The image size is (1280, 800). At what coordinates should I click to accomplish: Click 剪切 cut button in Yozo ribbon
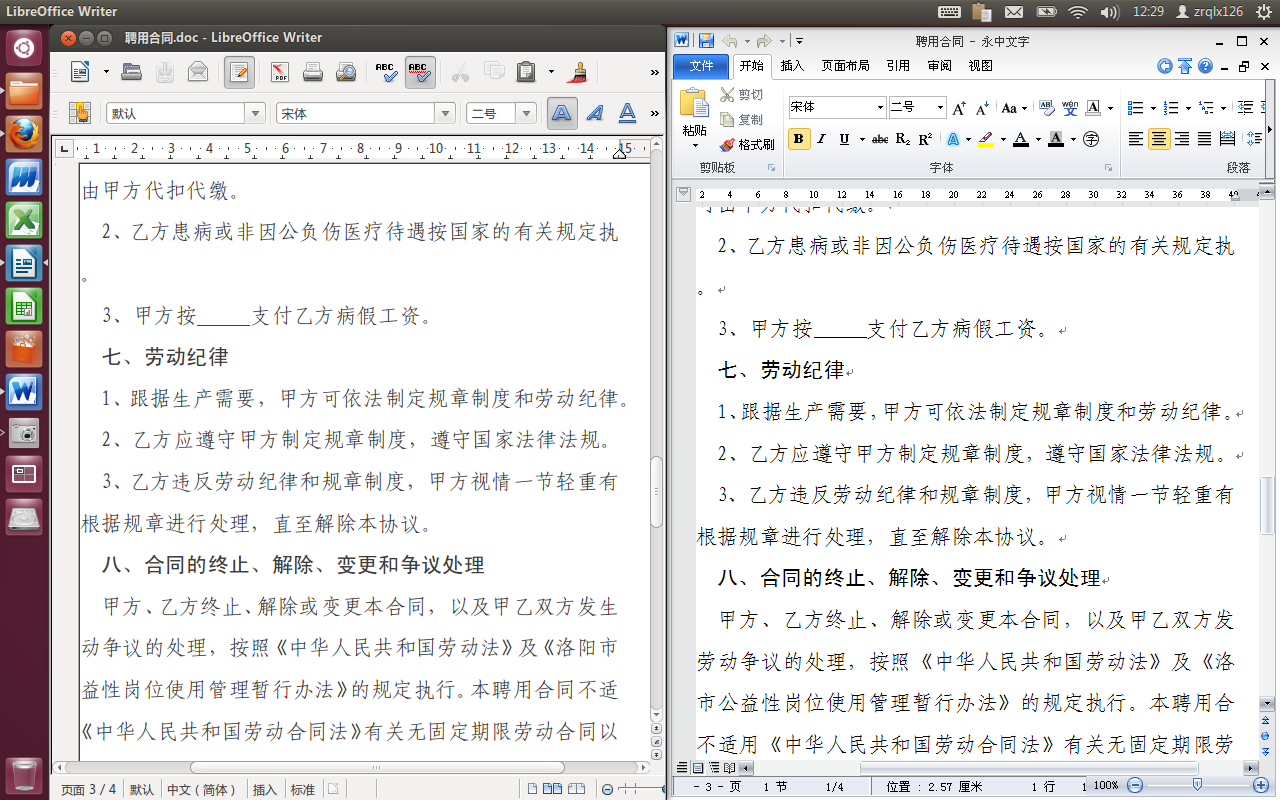click(x=742, y=95)
